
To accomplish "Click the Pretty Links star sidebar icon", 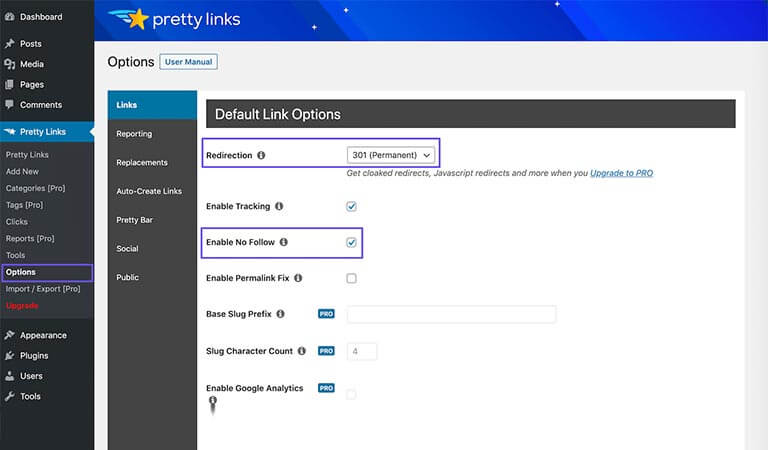I will [9, 132].
